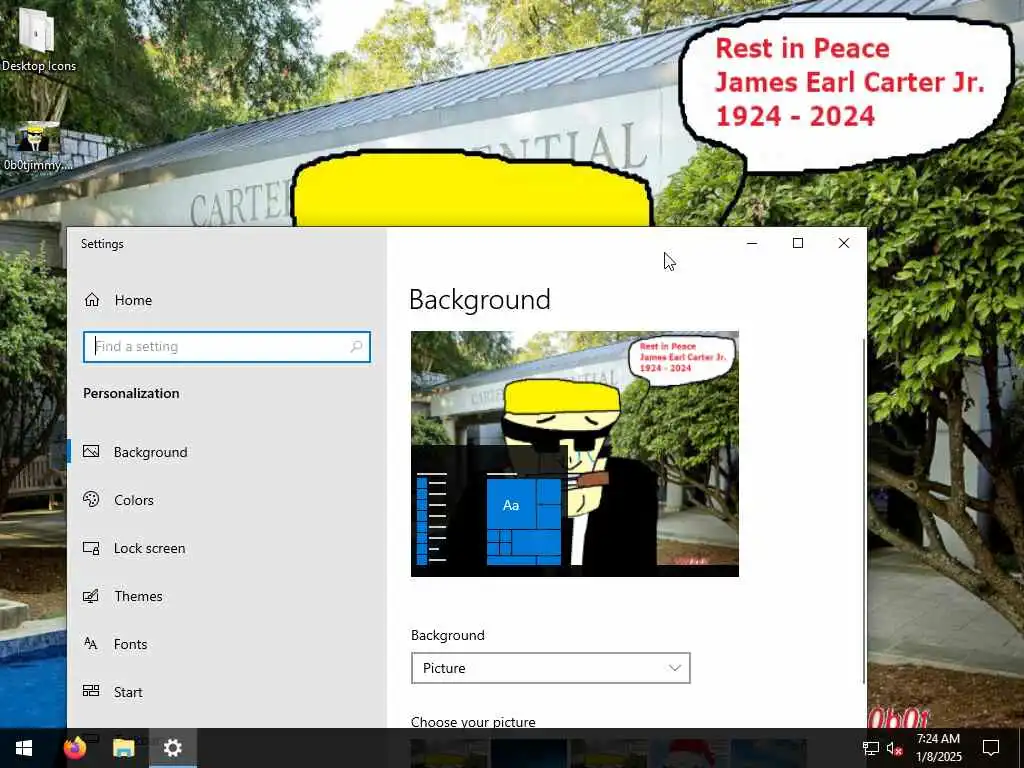Click the Settings gear taskbar icon
This screenshot has width=1024, height=768.
[172, 748]
